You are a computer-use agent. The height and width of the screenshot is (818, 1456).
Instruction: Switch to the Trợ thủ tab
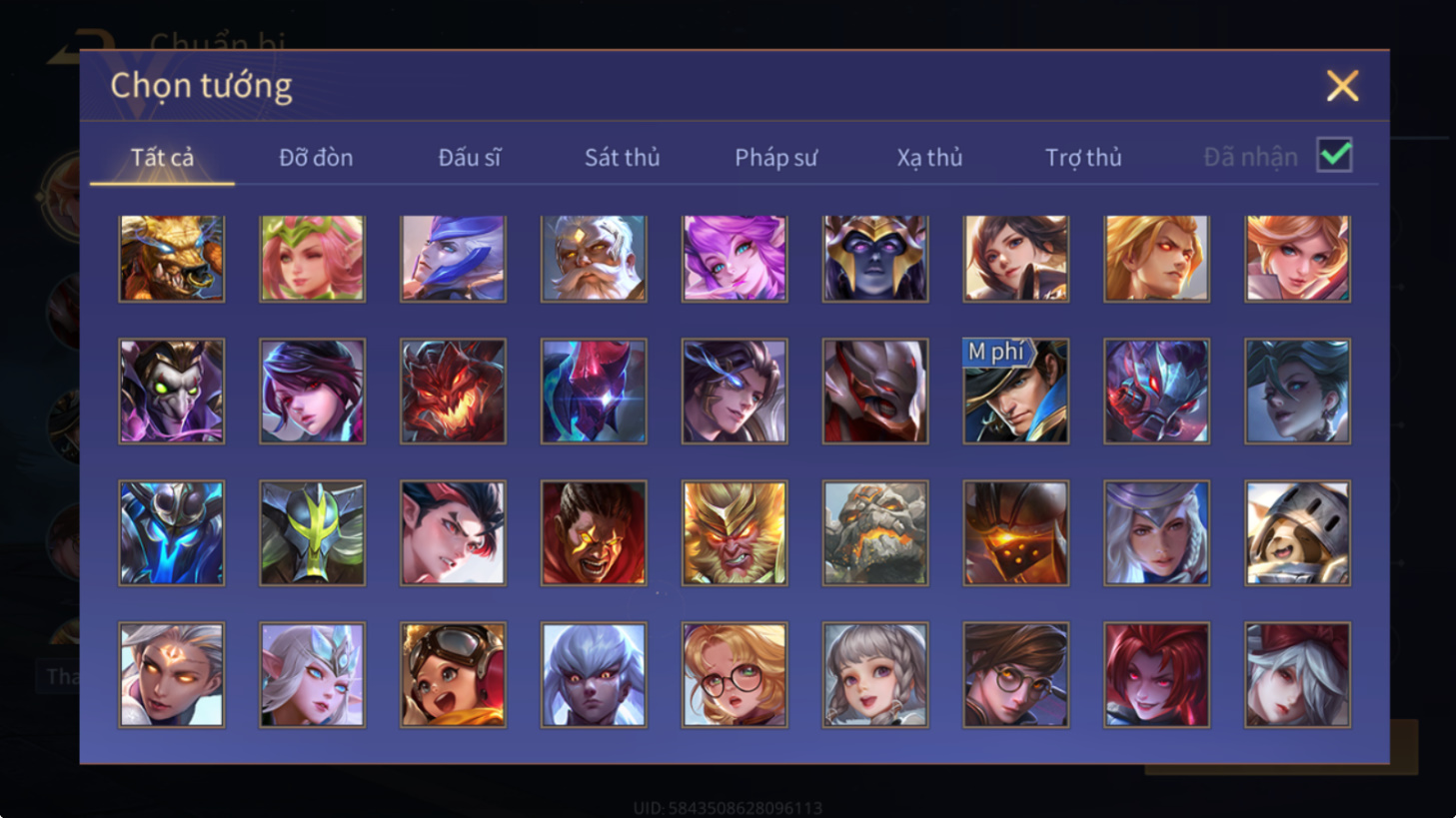click(1083, 158)
